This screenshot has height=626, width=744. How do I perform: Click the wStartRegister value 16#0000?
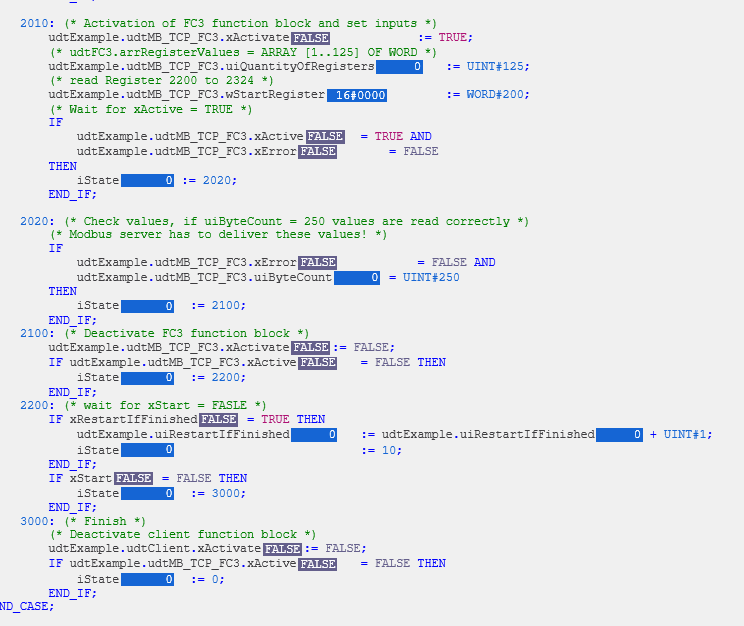[357, 95]
